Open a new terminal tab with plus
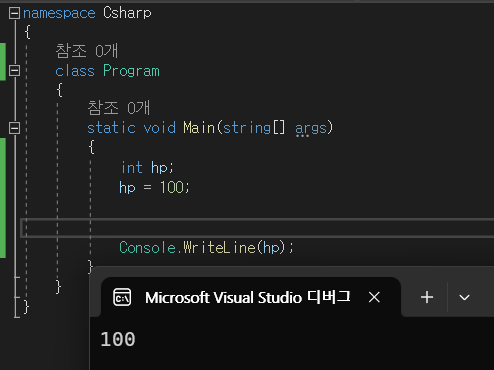The height and width of the screenshot is (370, 494). pos(427,297)
